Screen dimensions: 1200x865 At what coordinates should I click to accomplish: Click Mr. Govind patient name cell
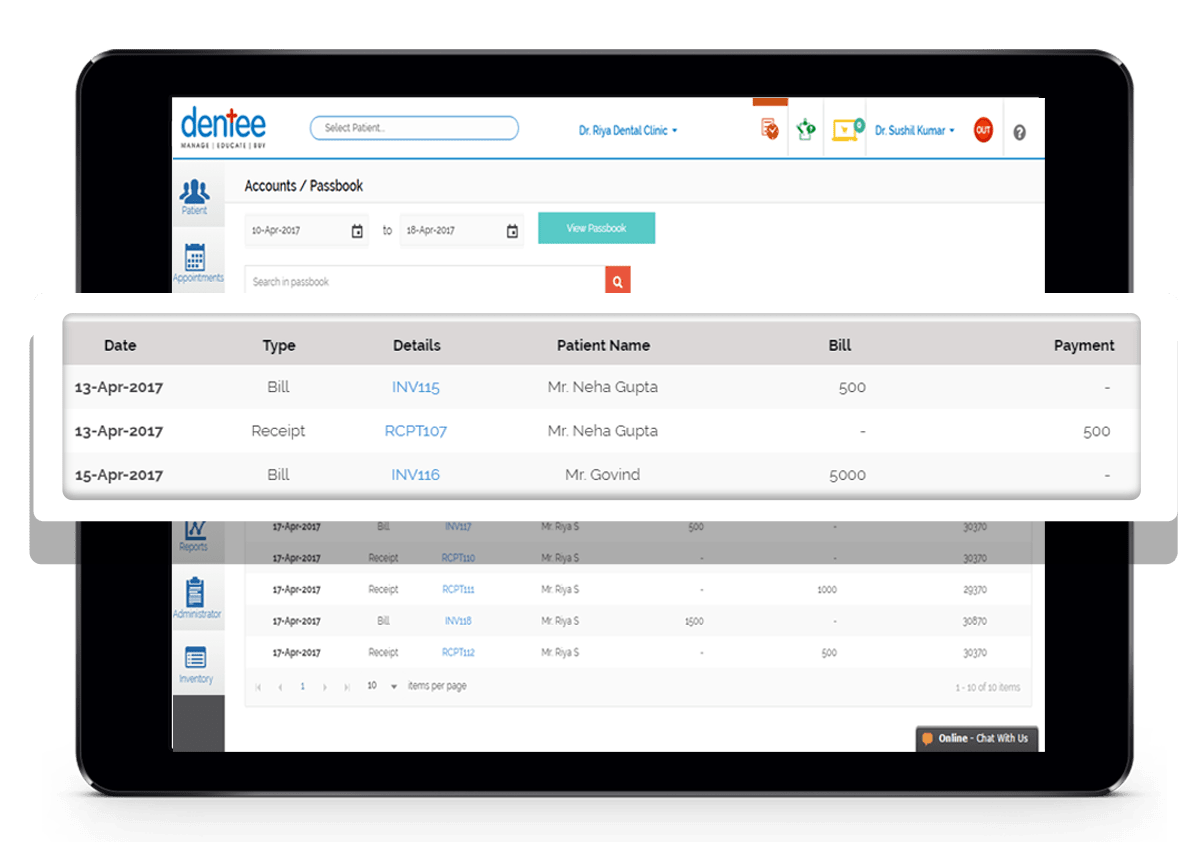[x=603, y=475]
